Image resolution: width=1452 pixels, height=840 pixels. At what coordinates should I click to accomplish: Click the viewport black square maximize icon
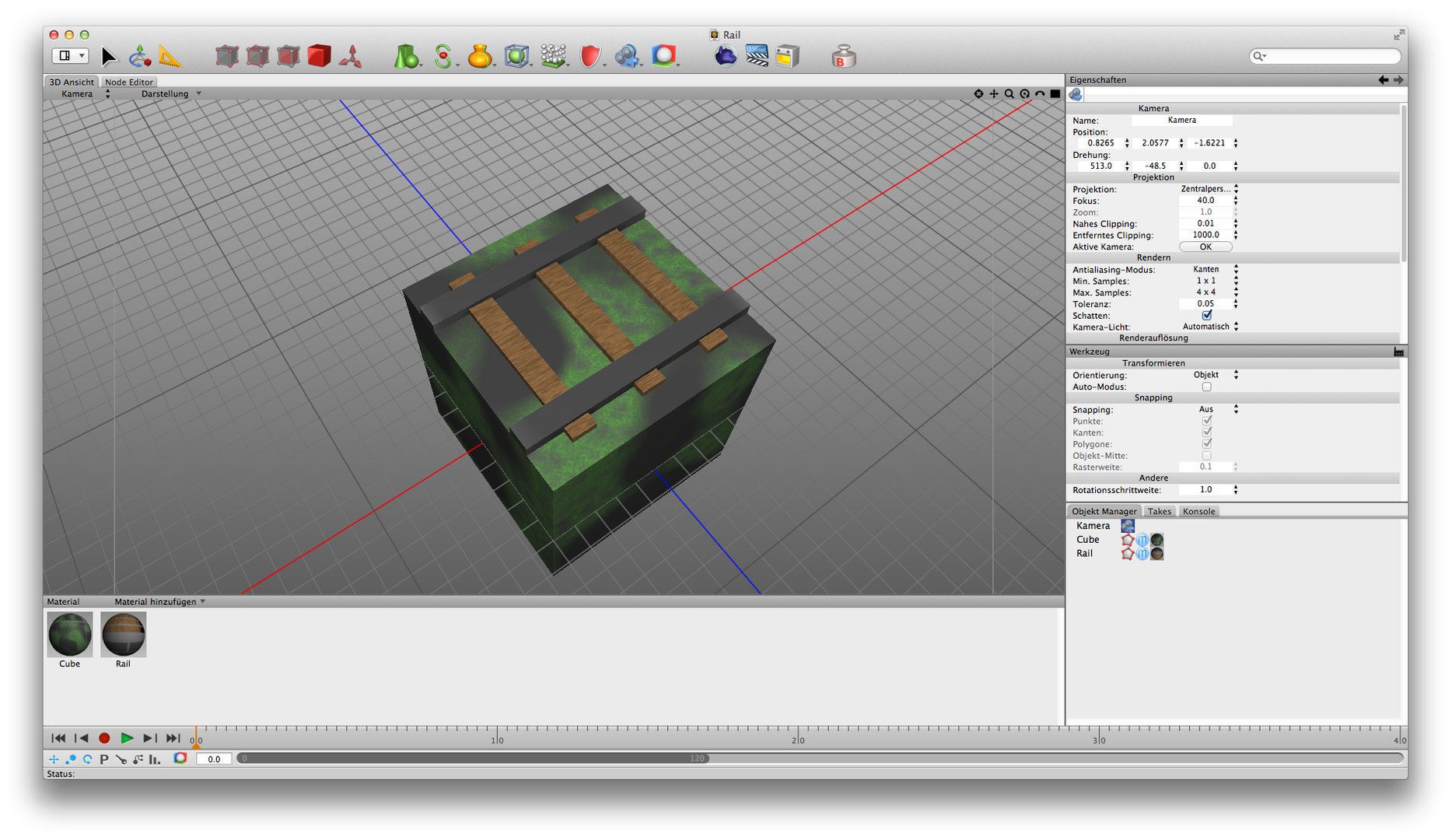(x=1055, y=94)
